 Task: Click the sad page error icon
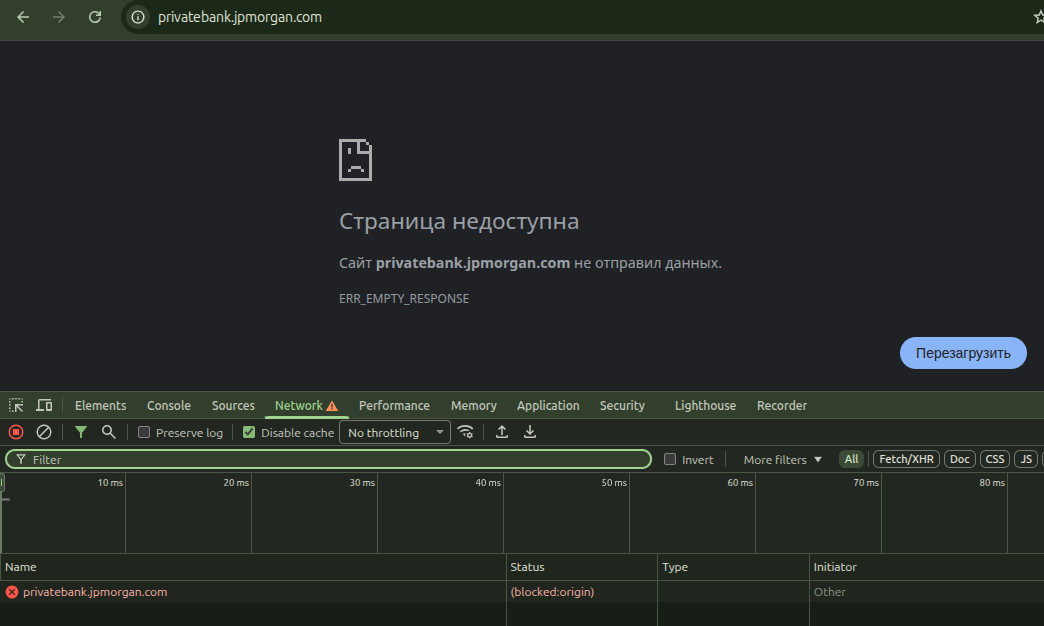tap(356, 160)
